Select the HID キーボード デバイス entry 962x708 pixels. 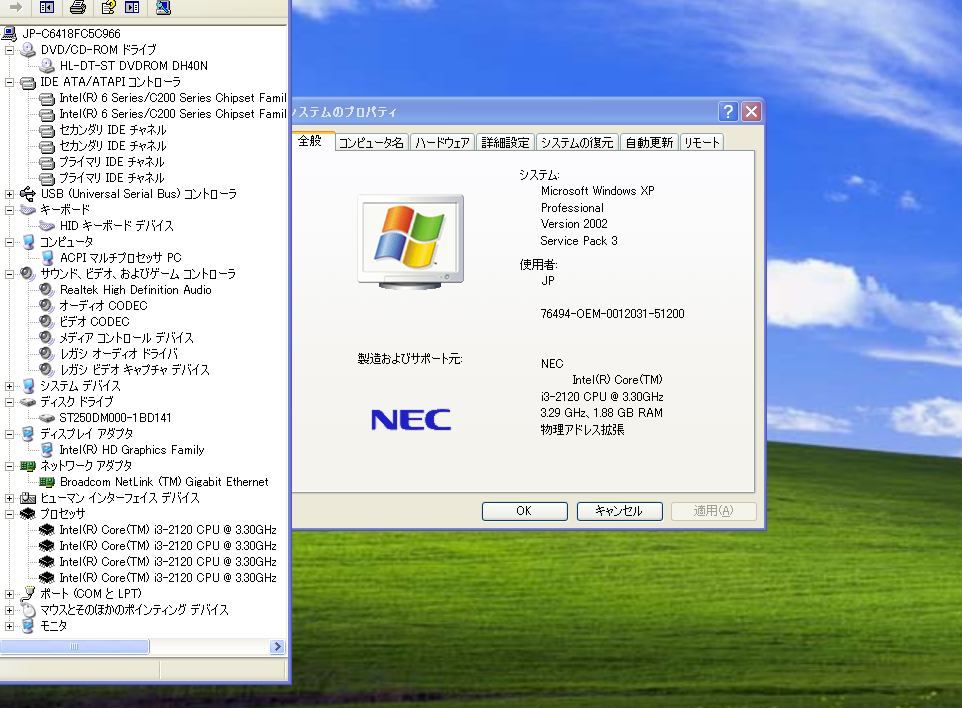pyautogui.click(x=117, y=226)
